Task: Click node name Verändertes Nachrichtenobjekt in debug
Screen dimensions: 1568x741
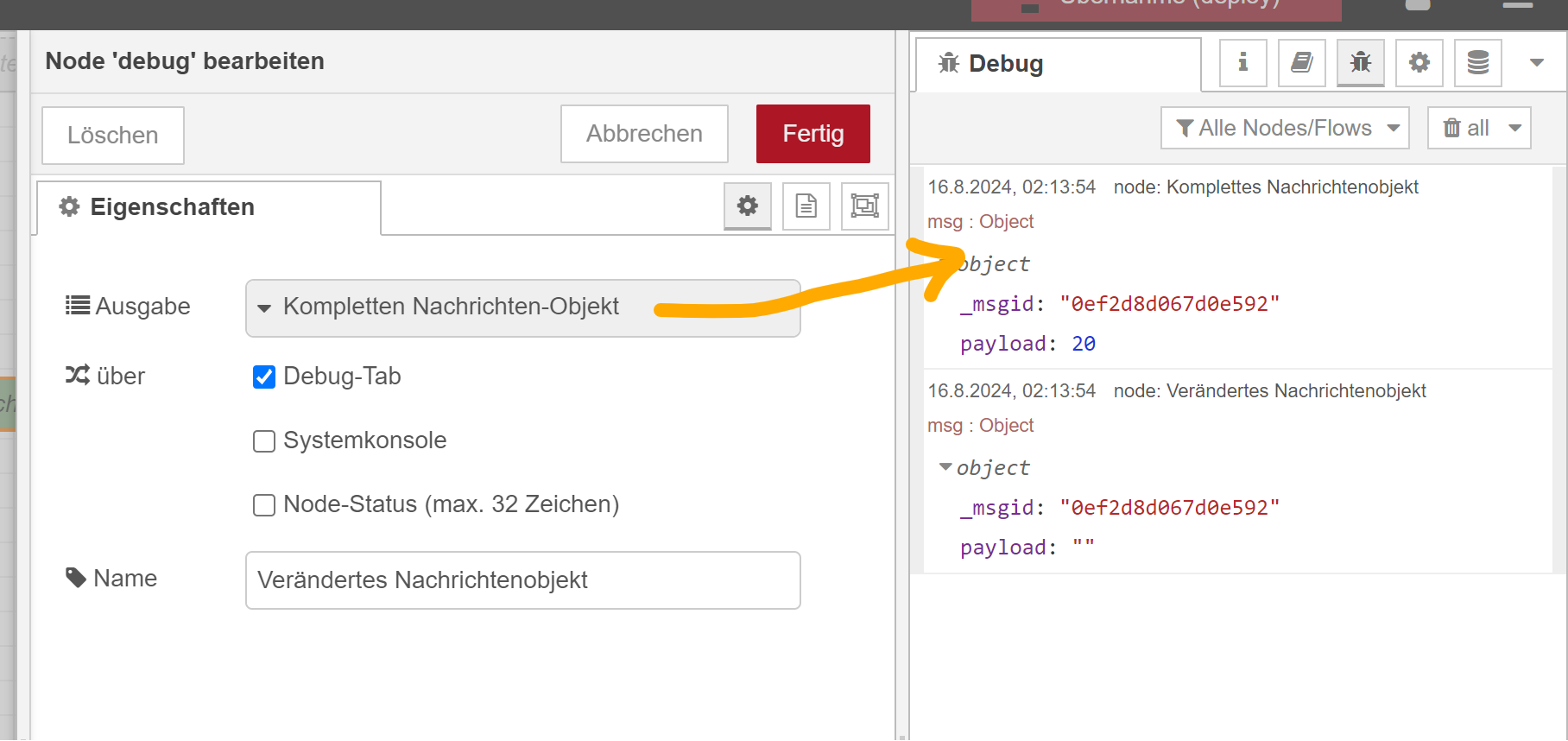Action: [1296, 391]
